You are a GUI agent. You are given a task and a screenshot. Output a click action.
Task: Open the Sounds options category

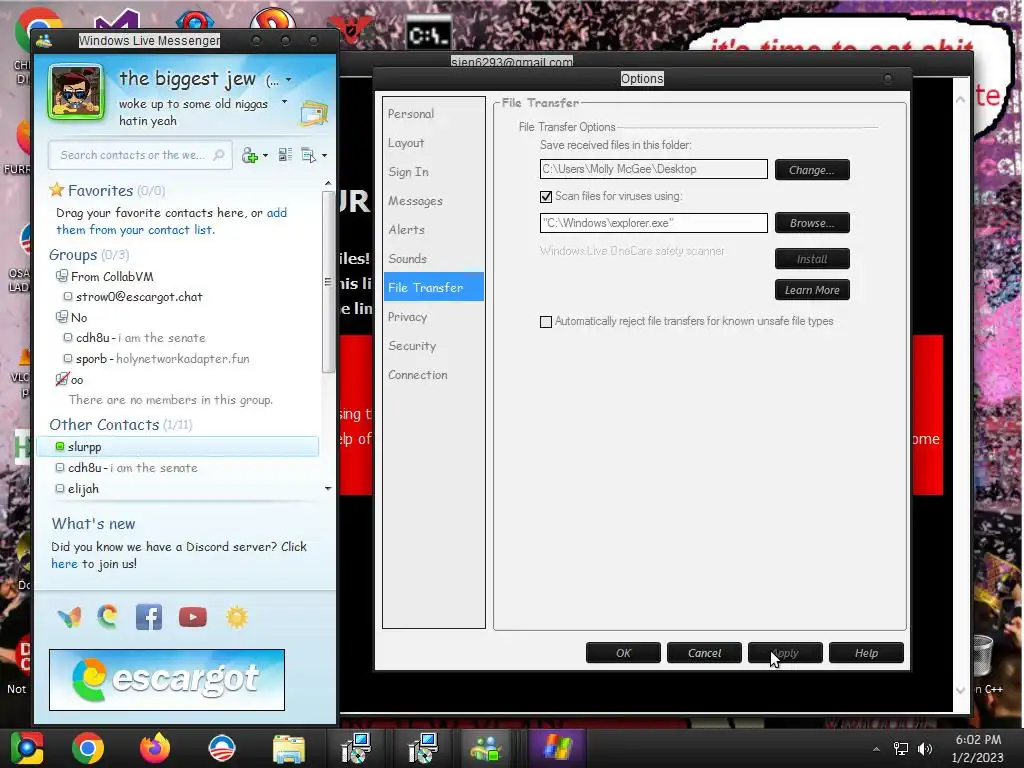433,259
